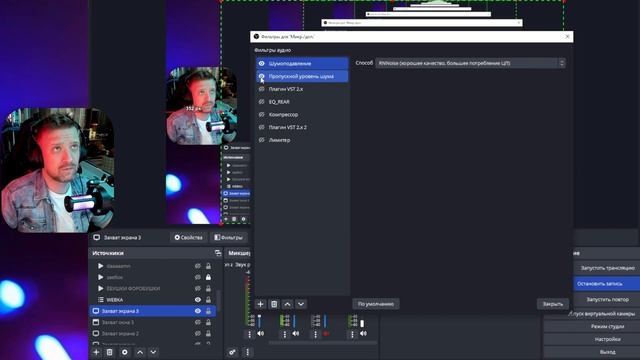Select the webcam thumbnail inside the OBS preview
Screen dimensions: 640x360
coord(202,106)
